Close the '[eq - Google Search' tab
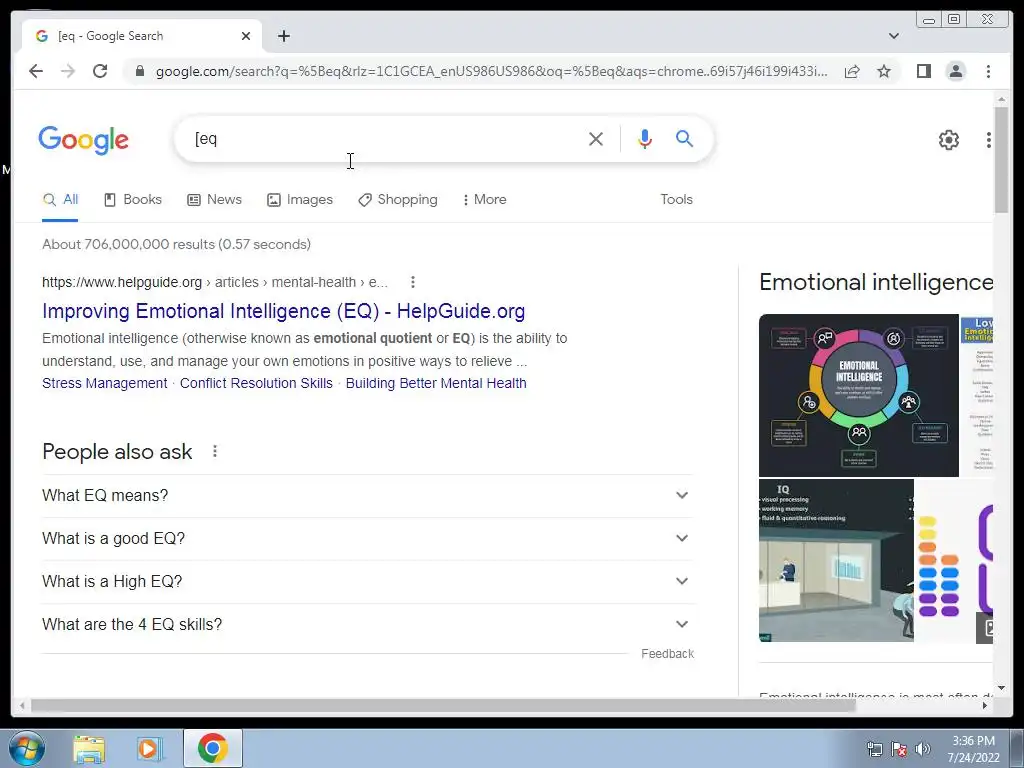1024x768 pixels. tap(246, 36)
